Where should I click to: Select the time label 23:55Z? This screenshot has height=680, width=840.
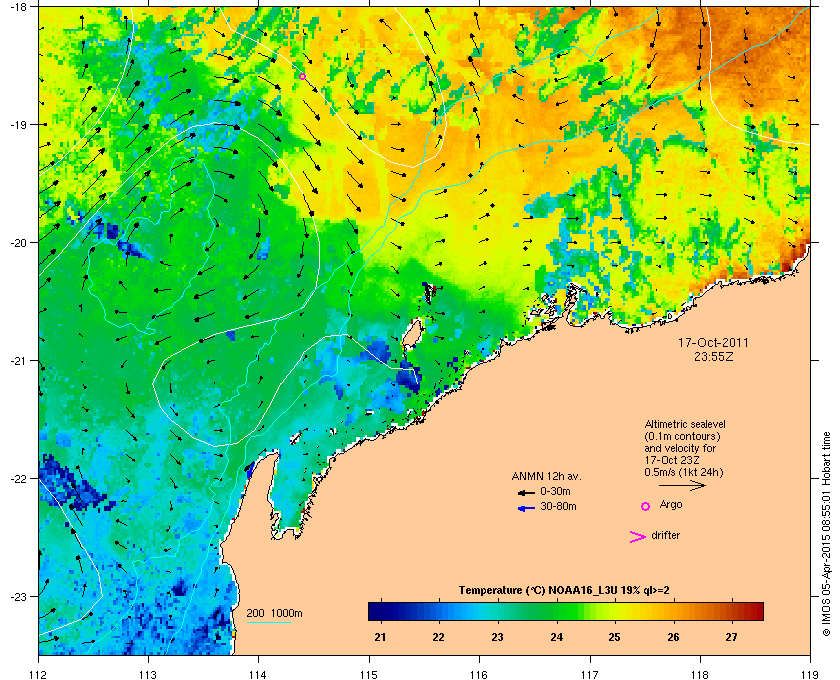[714, 356]
